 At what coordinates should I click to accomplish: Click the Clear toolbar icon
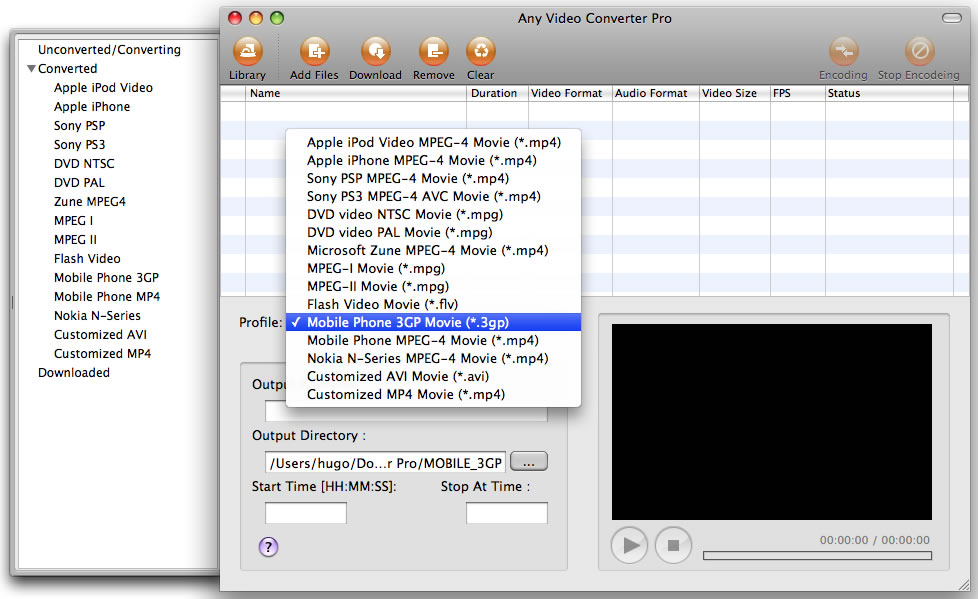click(x=481, y=52)
